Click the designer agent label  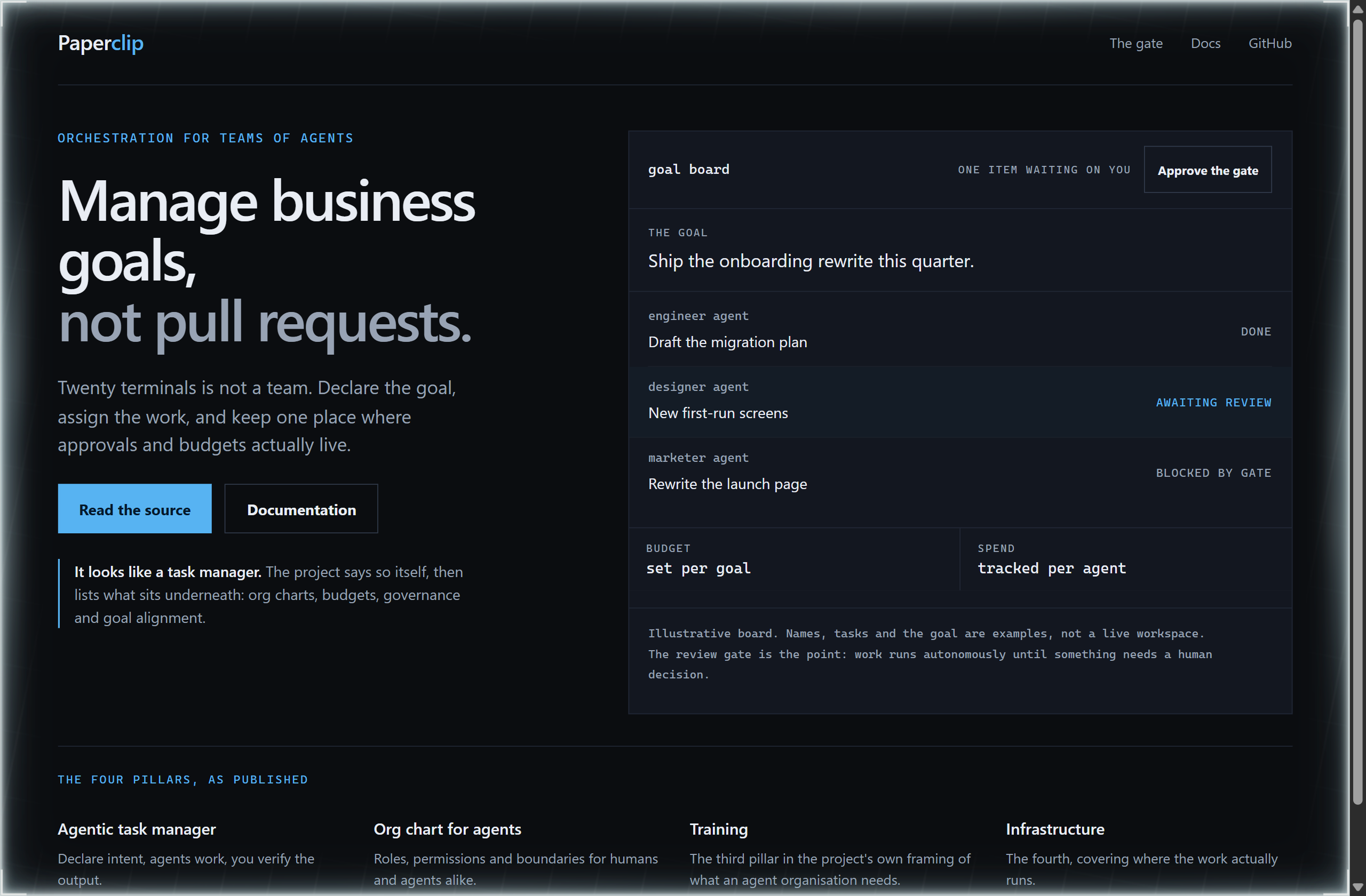tap(698, 387)
